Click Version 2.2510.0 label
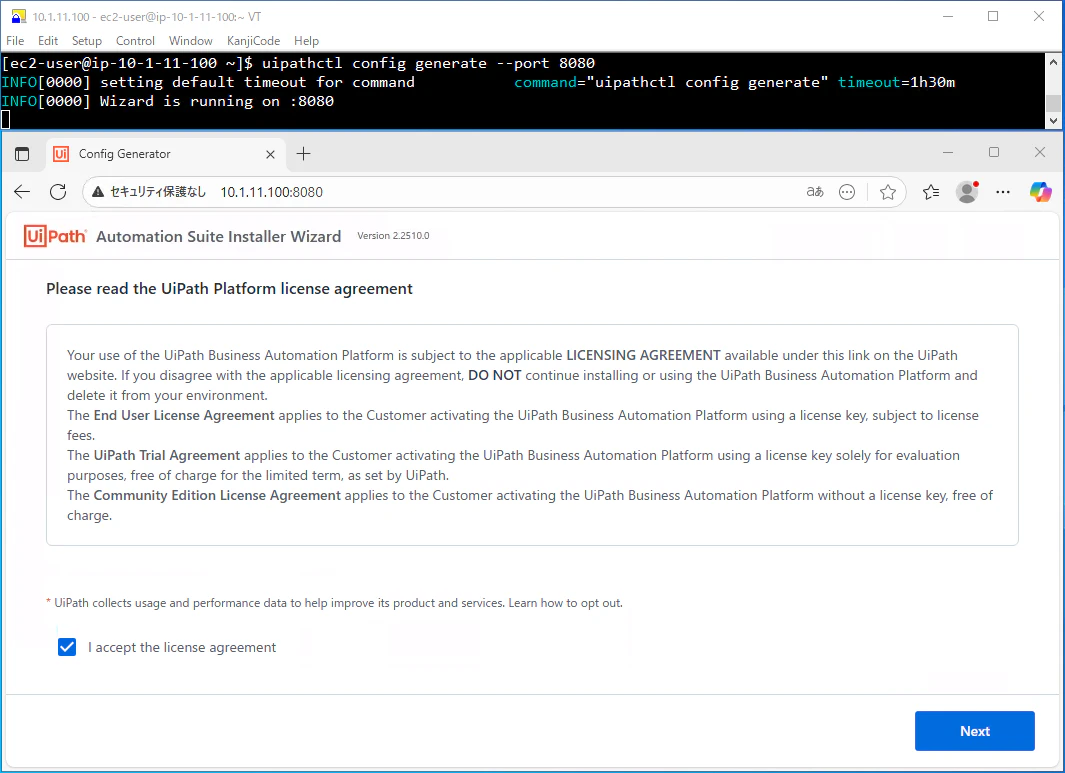 coord(393,236)
